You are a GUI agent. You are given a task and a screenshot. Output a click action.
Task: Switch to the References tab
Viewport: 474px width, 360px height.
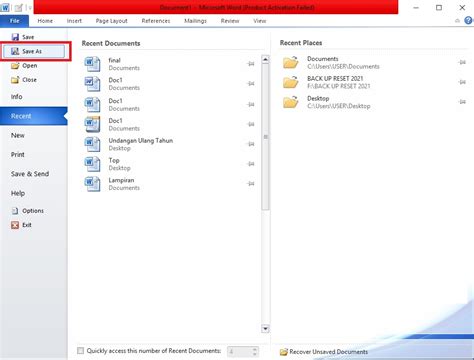(x=156, y=21)
